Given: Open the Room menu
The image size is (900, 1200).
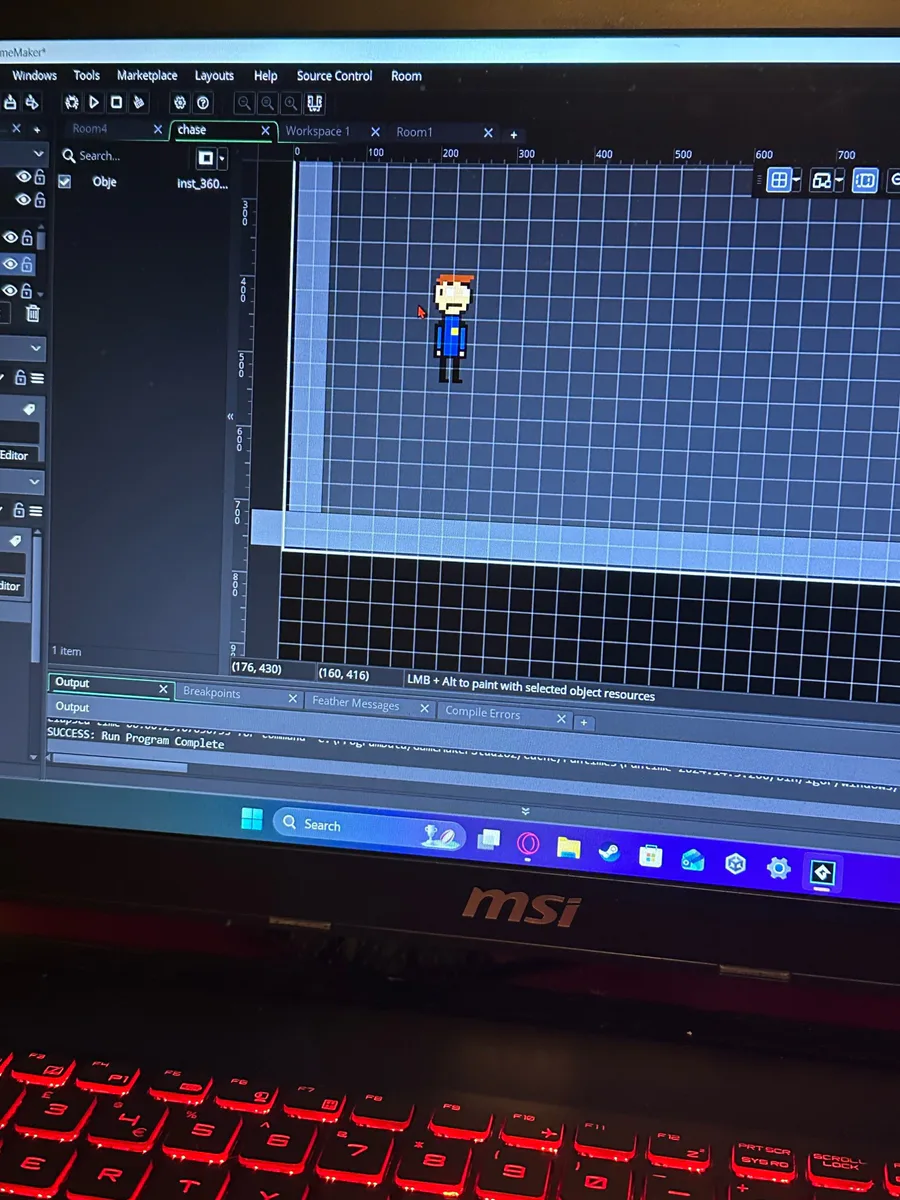Looking at the screenshot, I should click(x=406, y=76).
